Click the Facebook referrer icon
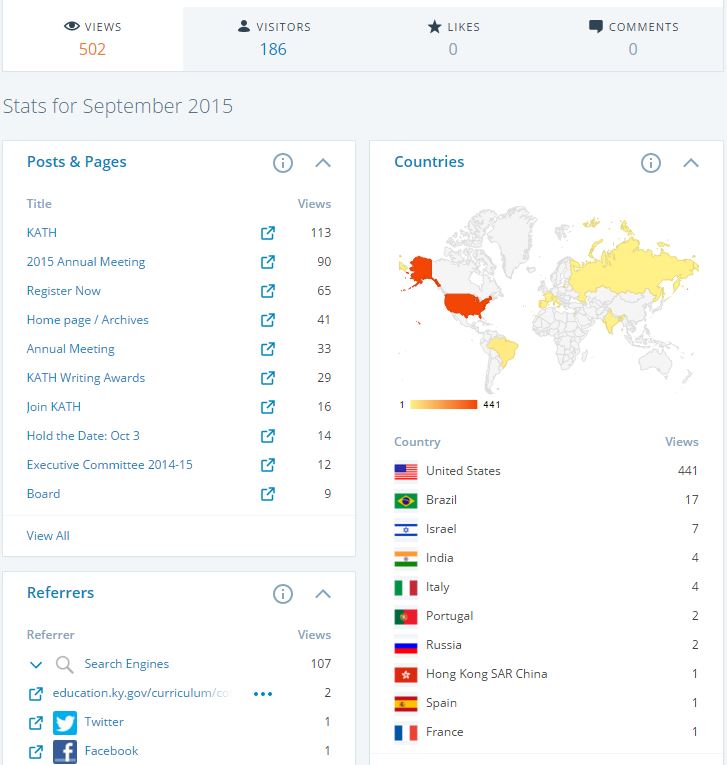Screen dimensions: 727x765 pyautogui.click(x=65, y=751)
